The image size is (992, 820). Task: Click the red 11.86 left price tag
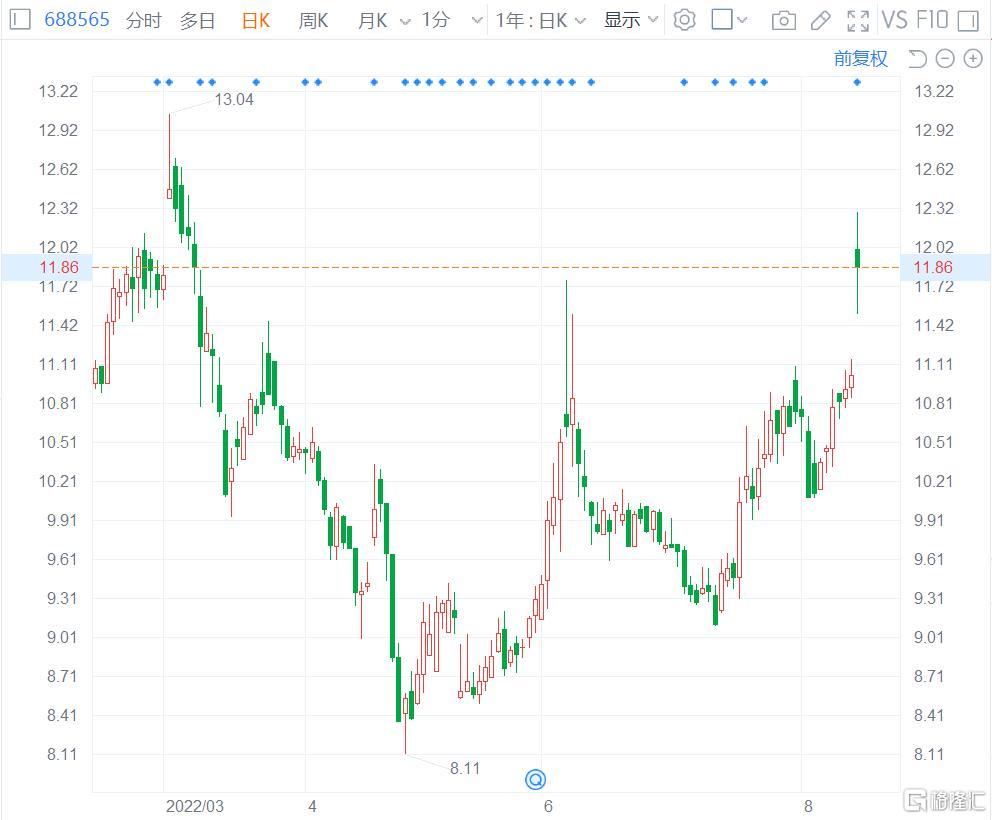click(59, 267)
